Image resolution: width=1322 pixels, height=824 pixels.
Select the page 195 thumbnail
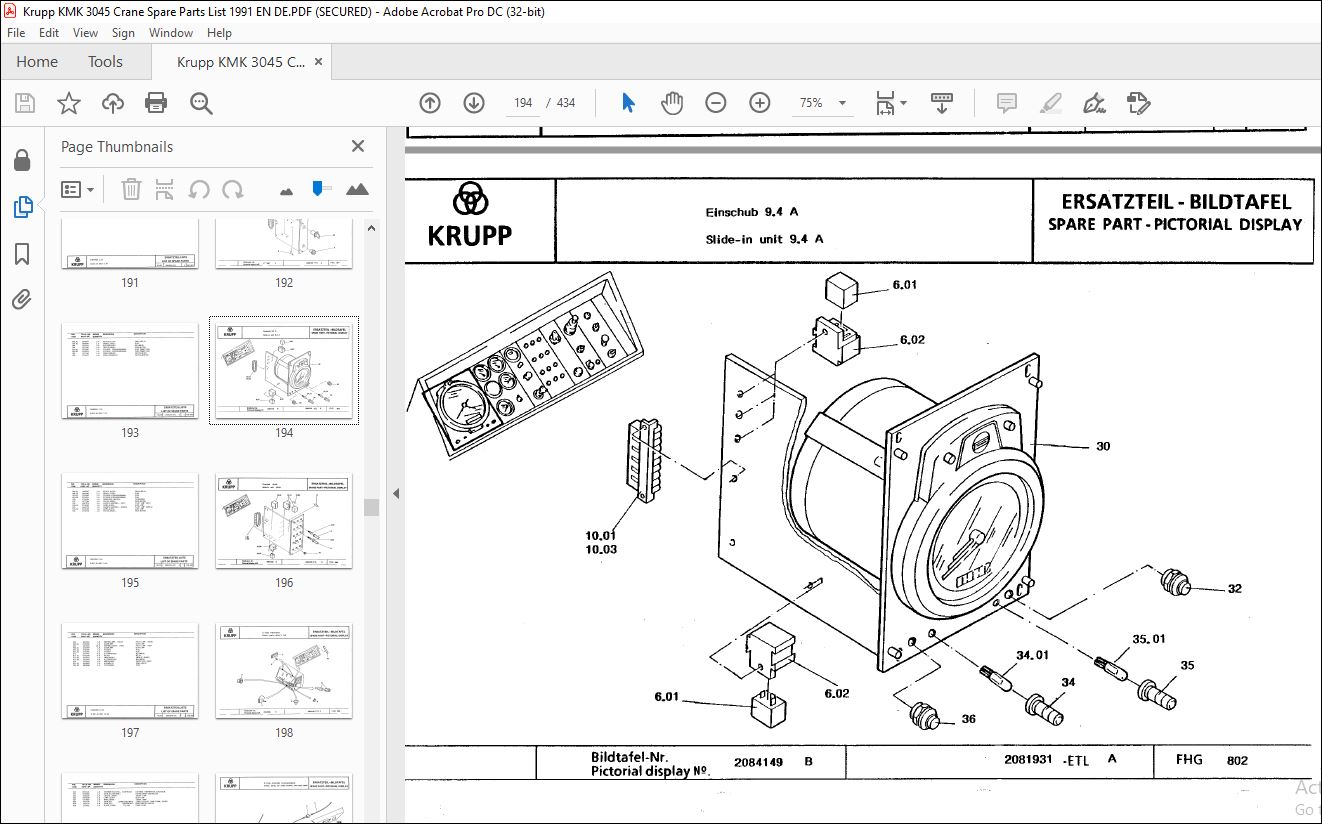tap(130, 521)
